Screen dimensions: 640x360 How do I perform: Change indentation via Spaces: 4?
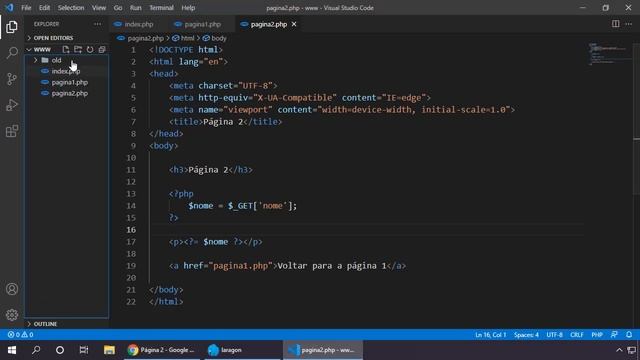pos(526,335)
